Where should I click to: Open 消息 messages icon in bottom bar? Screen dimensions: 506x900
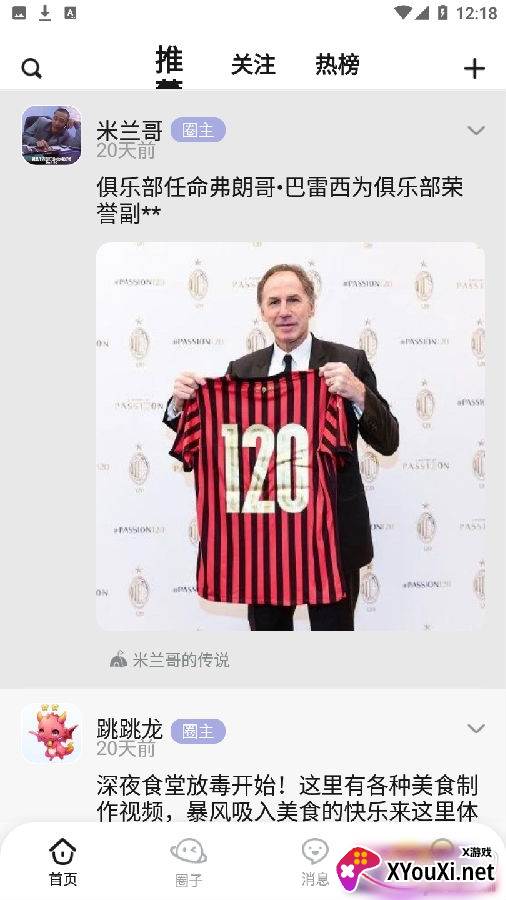click(315, 852)
